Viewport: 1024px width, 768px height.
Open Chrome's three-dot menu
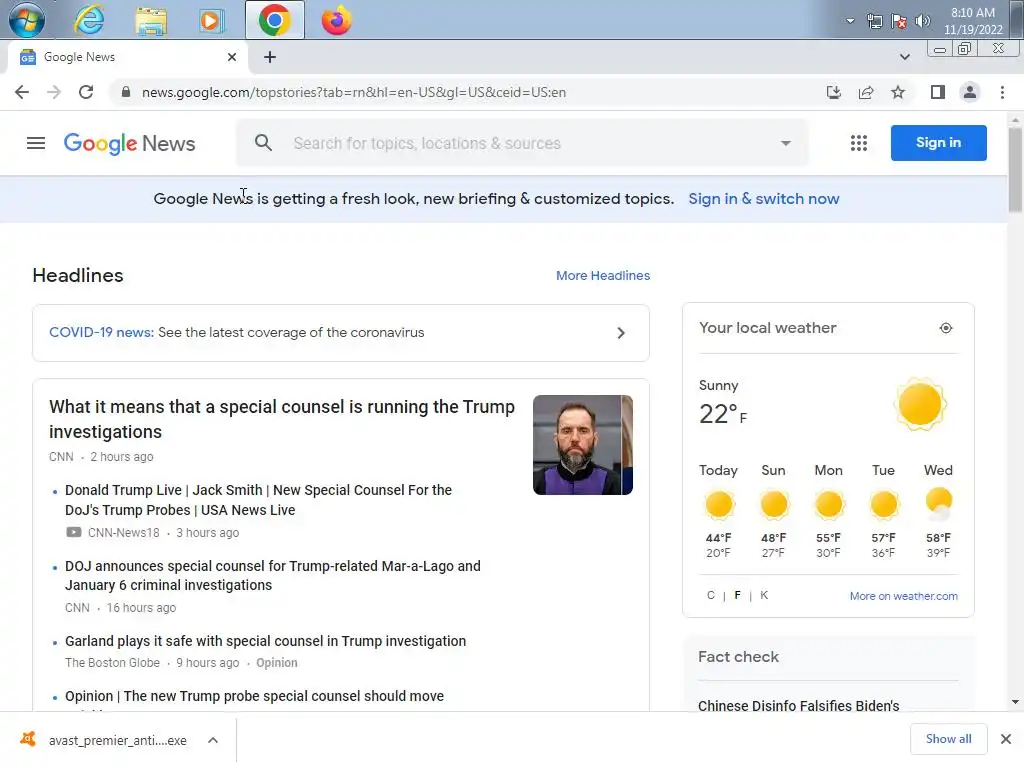tap(1002, 92)
